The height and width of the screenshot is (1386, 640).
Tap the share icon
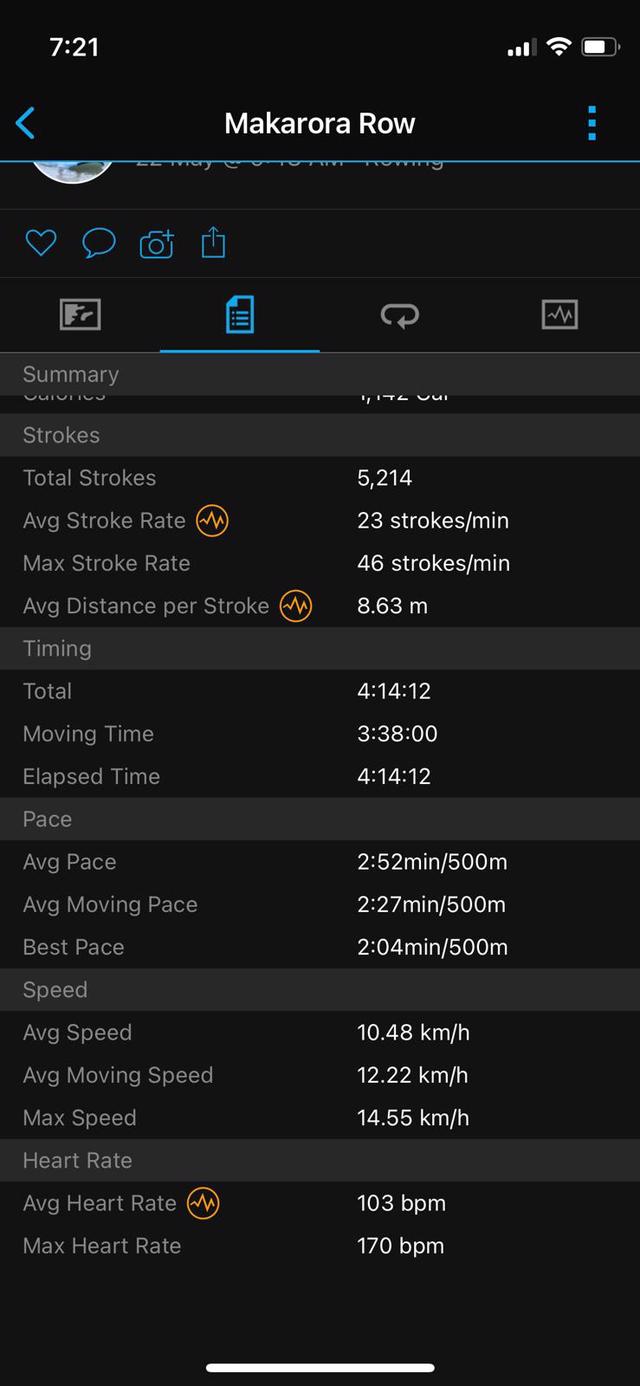point(213,243)
